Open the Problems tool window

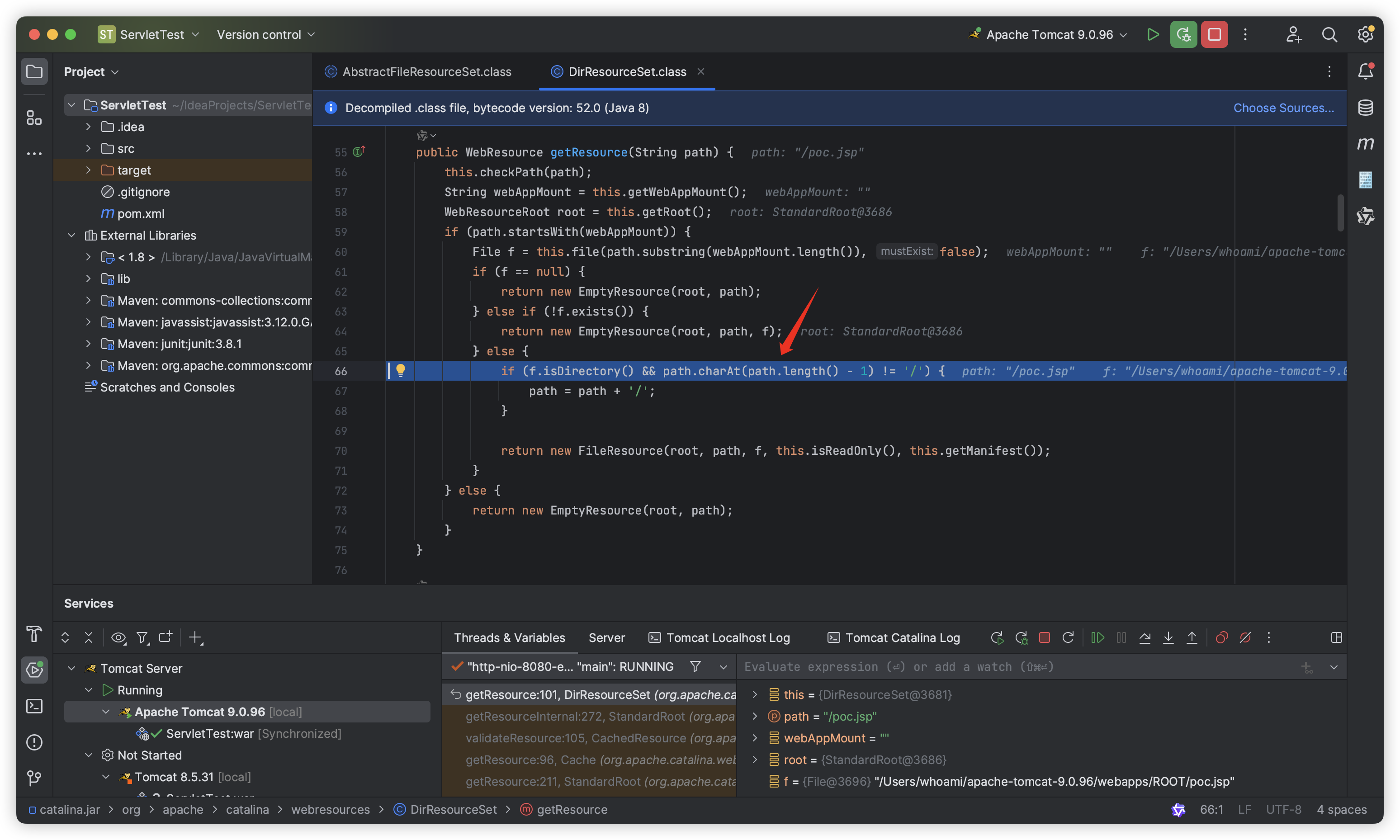click(34, 742)
